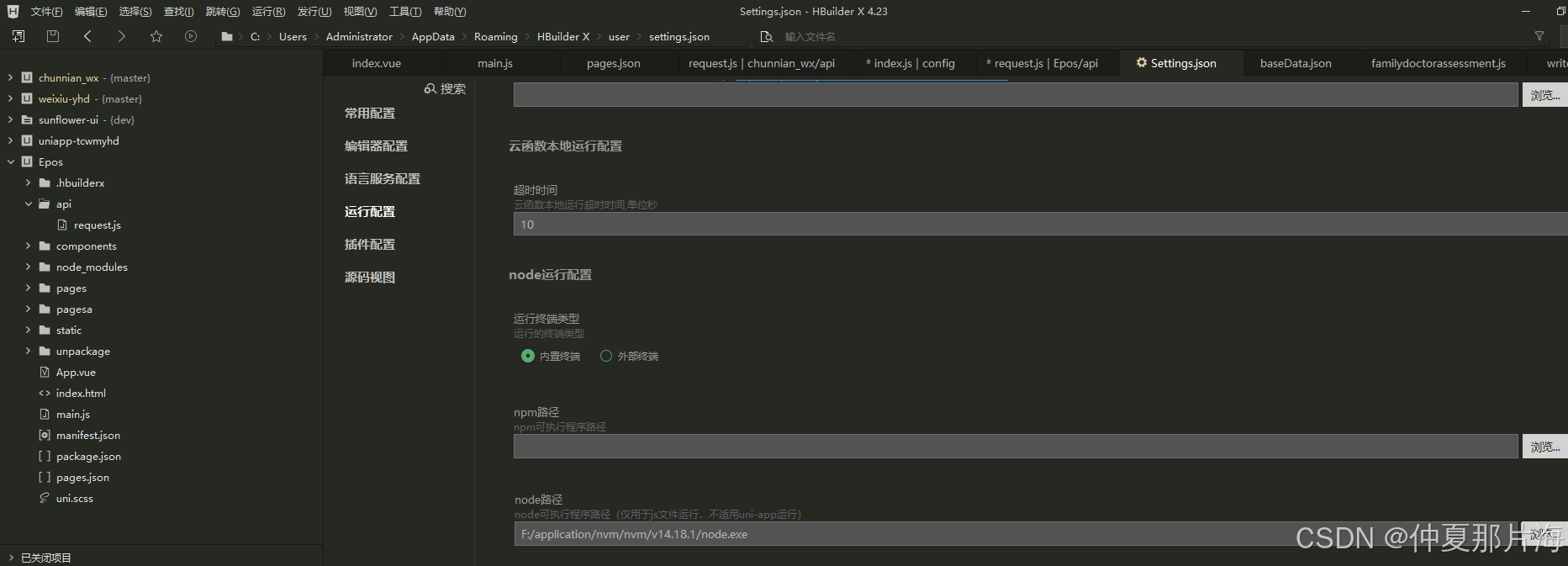Click the save file icon
This screenshot has height=566, width=1568.
[x=53, y=36]
